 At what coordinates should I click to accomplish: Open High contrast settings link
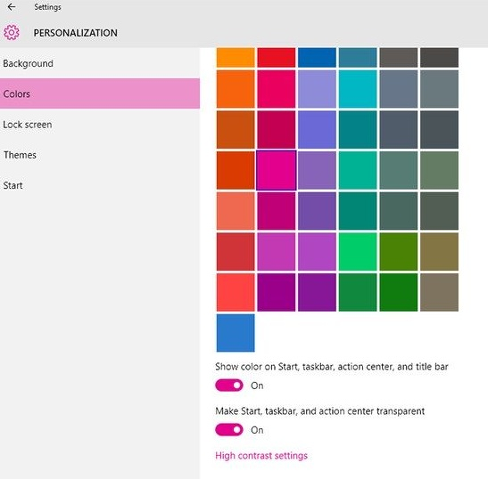pos(261,456)
